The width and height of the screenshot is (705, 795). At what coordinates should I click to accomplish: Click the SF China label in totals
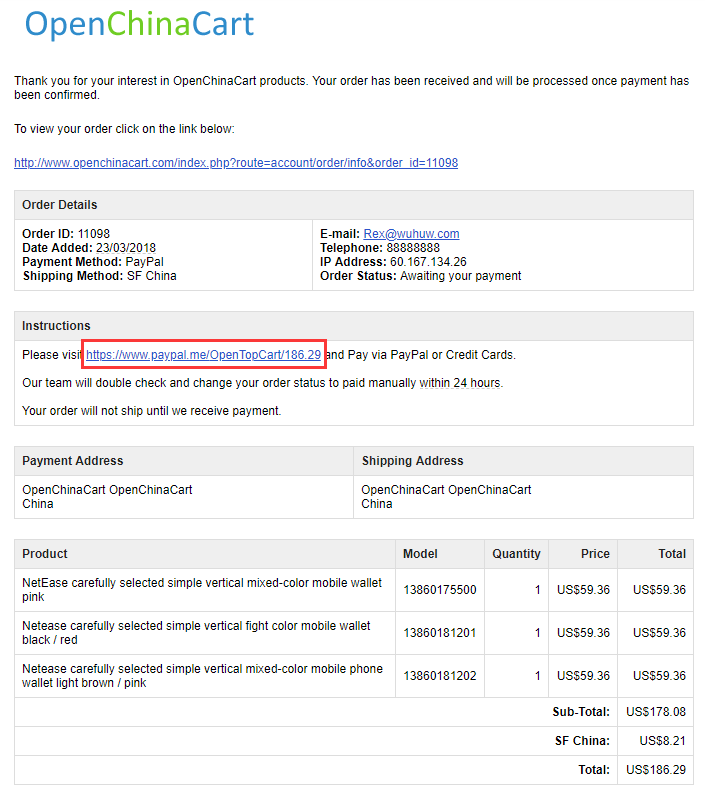point(582,741)
